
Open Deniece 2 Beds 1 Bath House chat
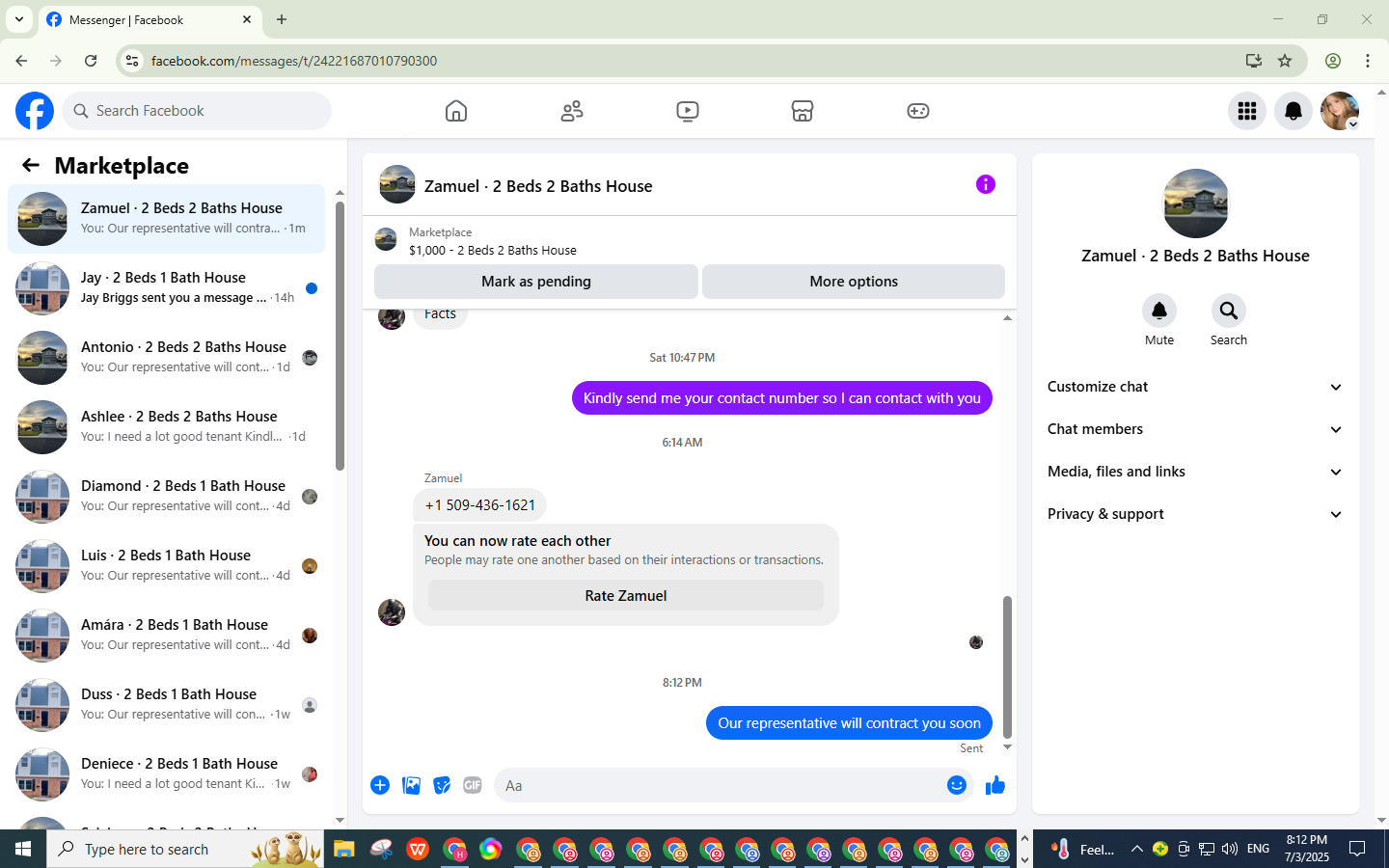tap(166, 774)
